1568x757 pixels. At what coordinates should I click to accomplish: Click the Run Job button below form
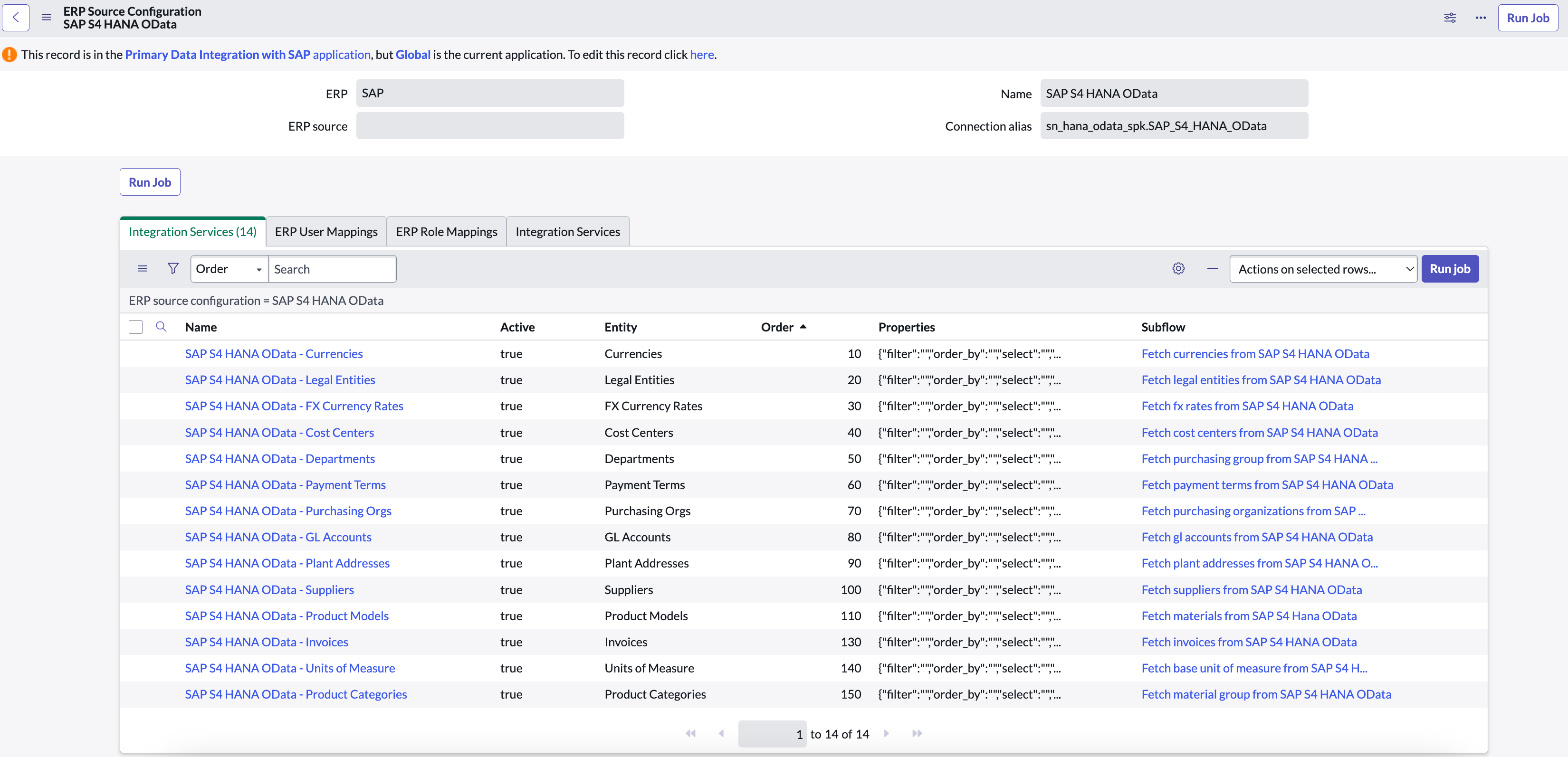(150, 182)
